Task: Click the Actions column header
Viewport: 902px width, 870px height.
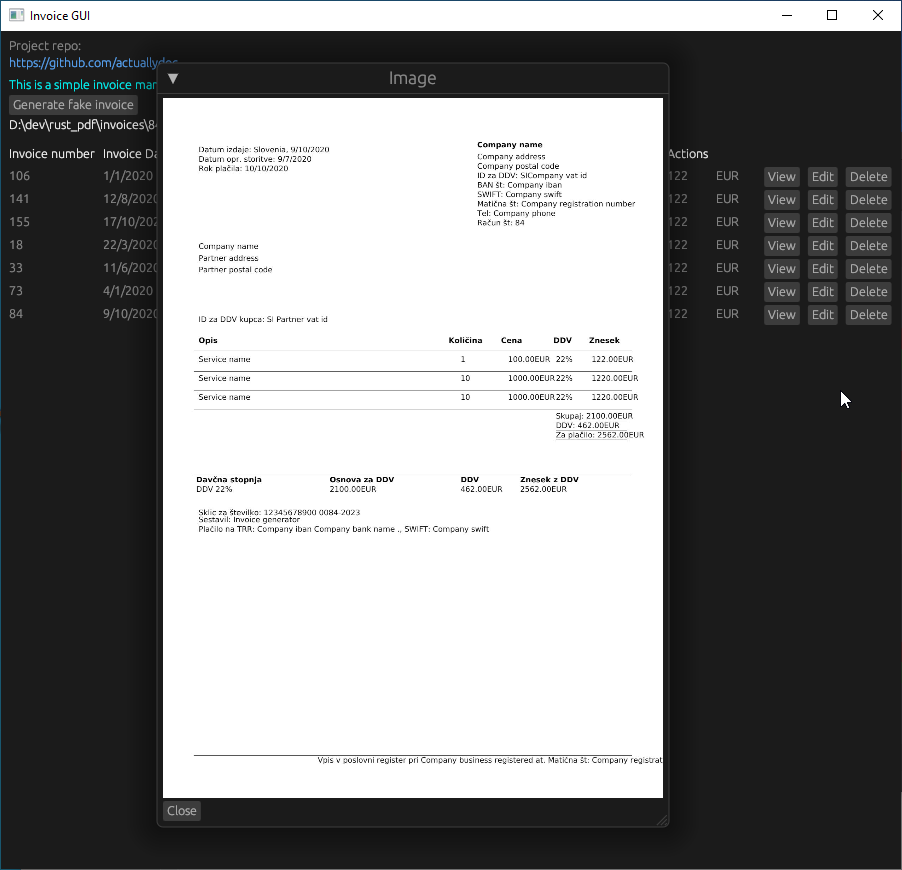Action: point(689,154)
